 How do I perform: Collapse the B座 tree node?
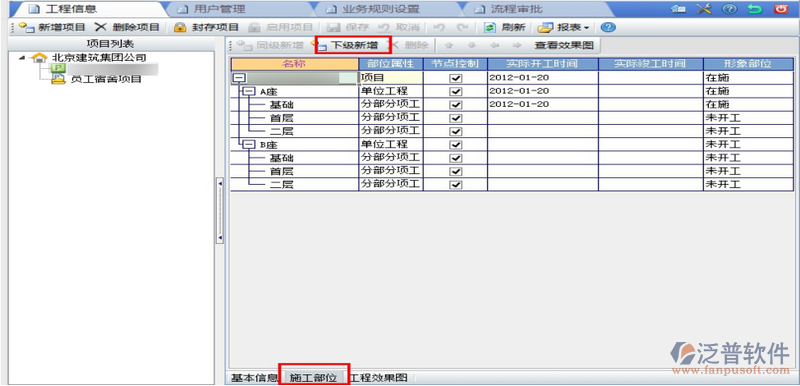[x=248, y=145]
